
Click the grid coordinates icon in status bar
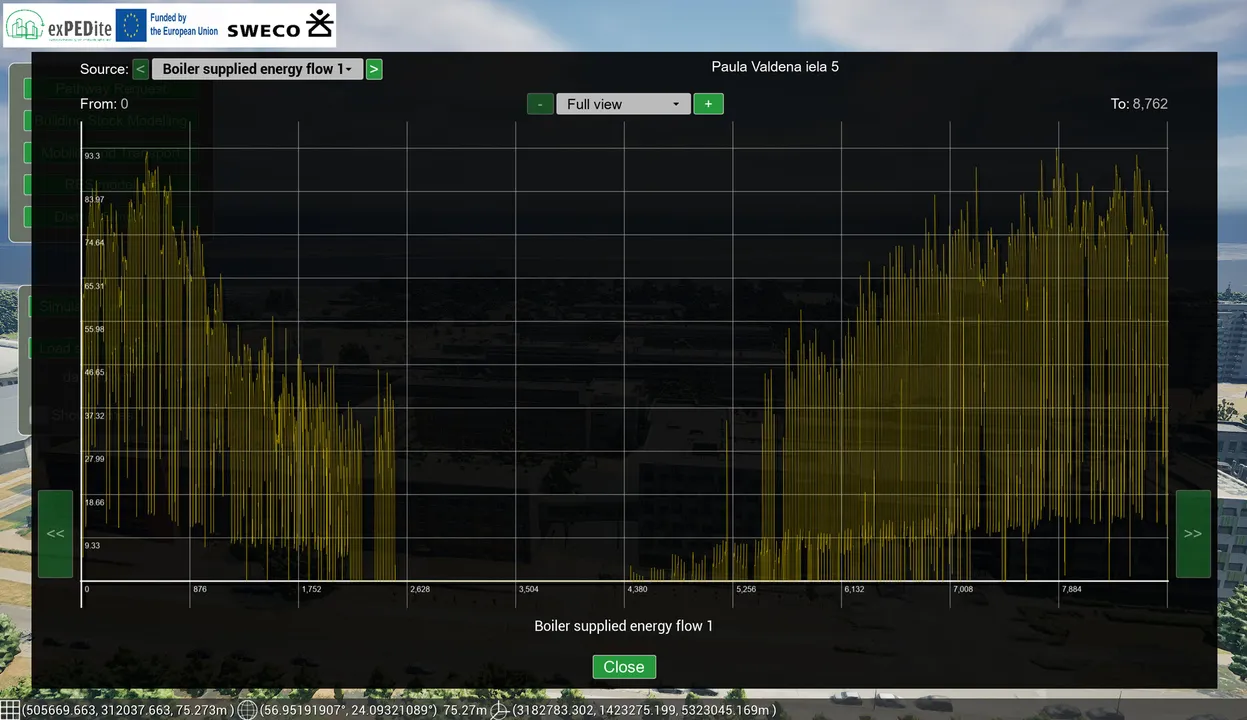[x=10, y=710]
